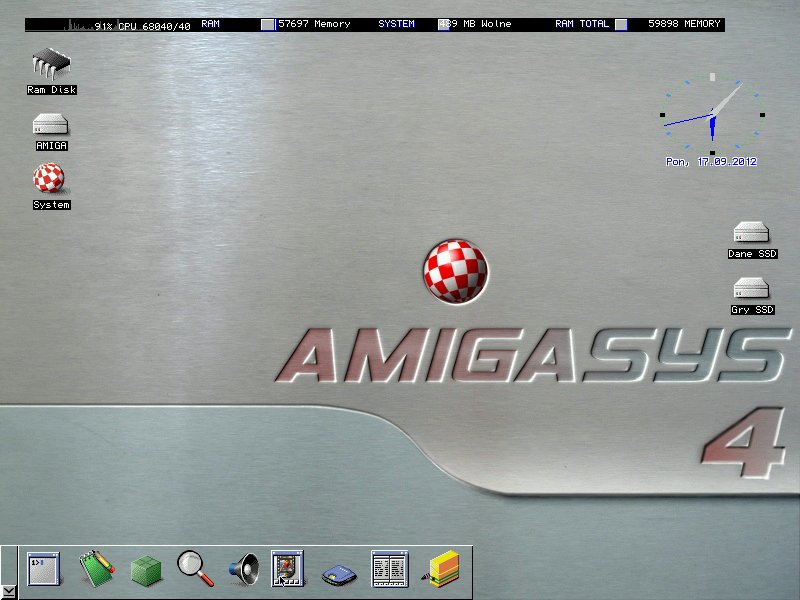Click the 59898 MEMORY value

[x=684, y=23]
